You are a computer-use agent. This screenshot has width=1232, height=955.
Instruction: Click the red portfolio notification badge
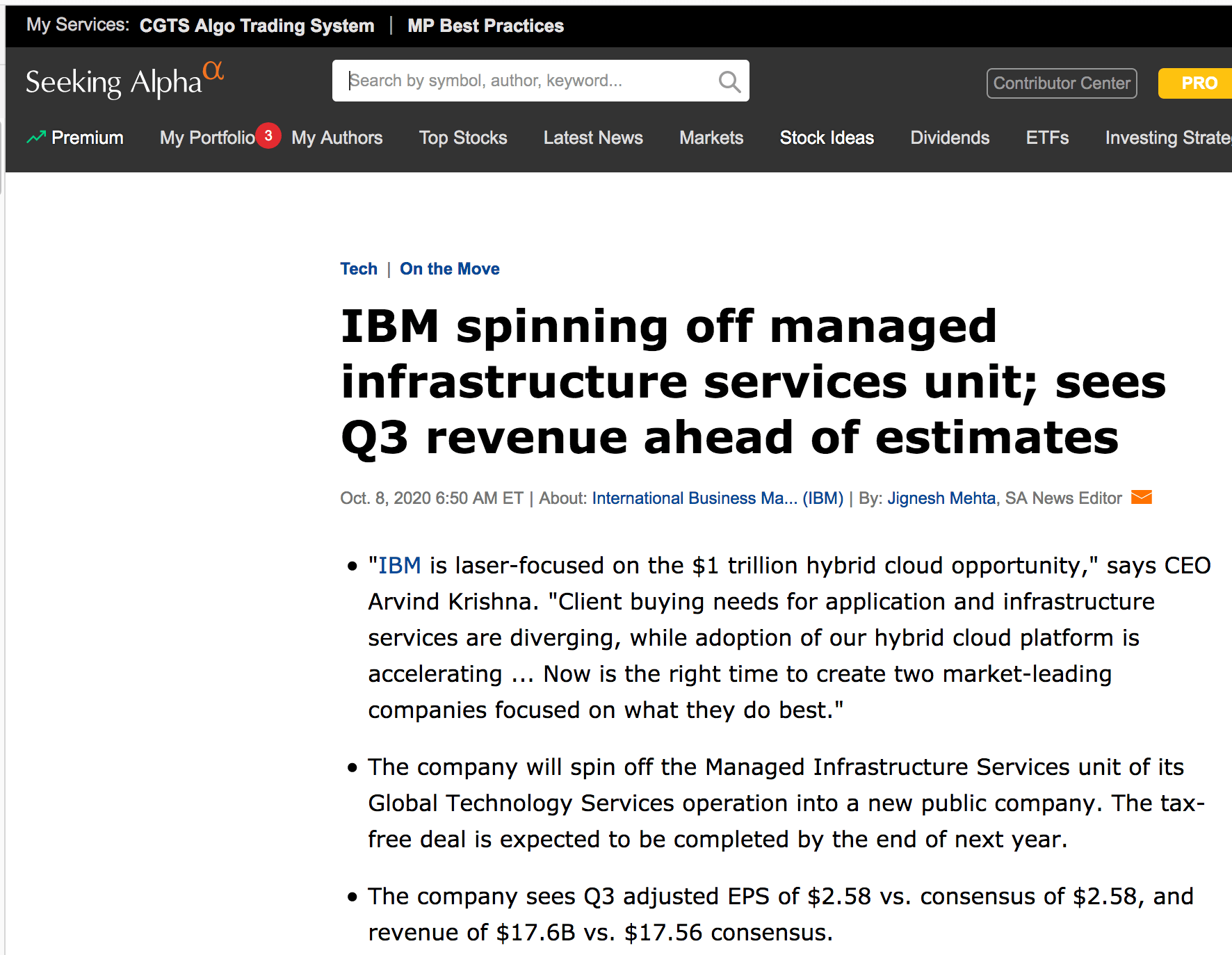(x=268, y=136)
